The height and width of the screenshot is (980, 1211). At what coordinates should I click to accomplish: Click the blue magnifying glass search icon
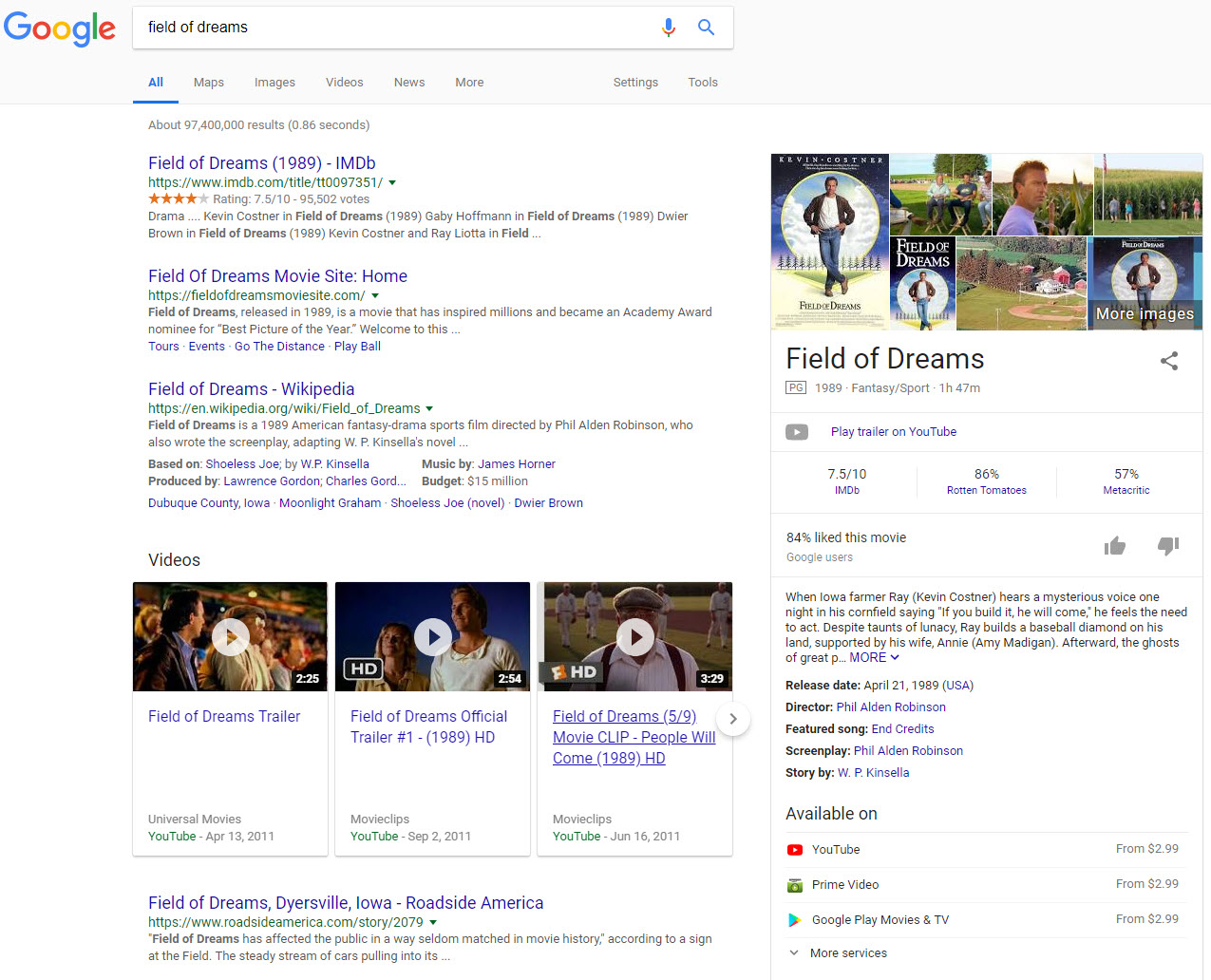coord(706,28)
